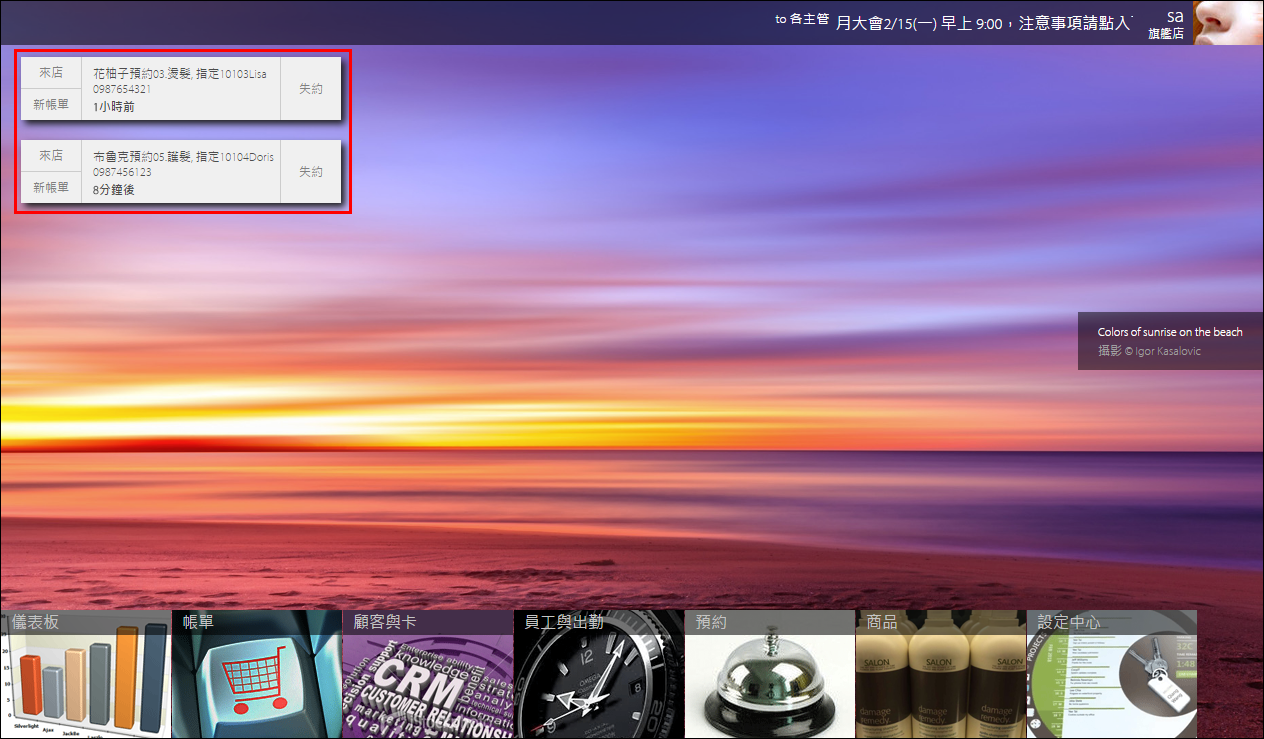The image size is (1264, 739).
Task: Click the 月大會 announcement message
Action: tap(984, 23)
